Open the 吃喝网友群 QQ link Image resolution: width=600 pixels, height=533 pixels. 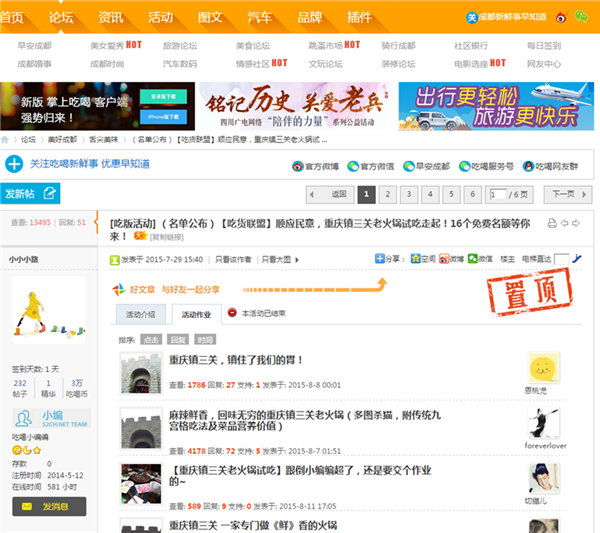[x=550, y=166]
